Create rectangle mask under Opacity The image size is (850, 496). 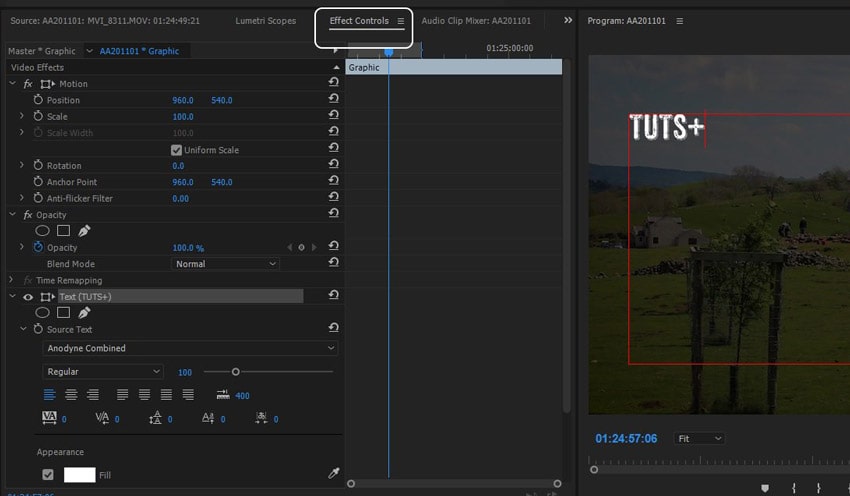coord(63,231)
